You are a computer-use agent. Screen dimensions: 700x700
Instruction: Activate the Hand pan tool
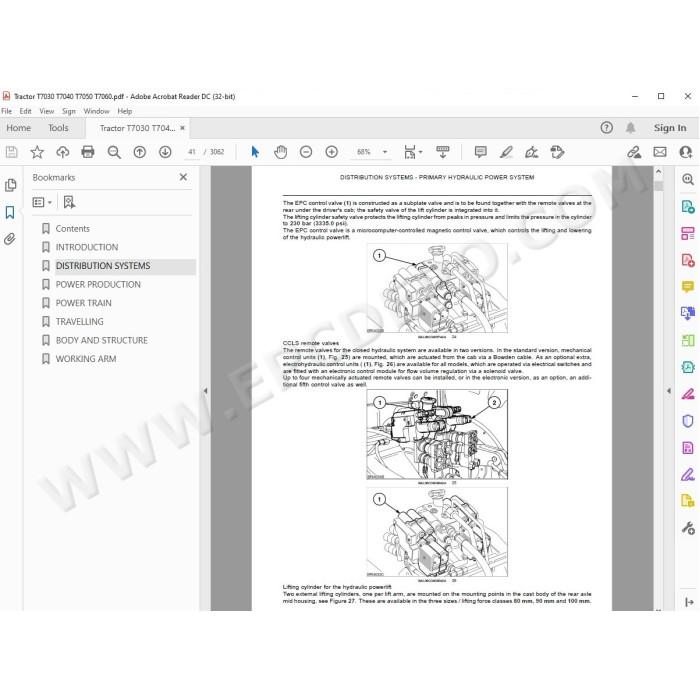[x=280, y=152]
